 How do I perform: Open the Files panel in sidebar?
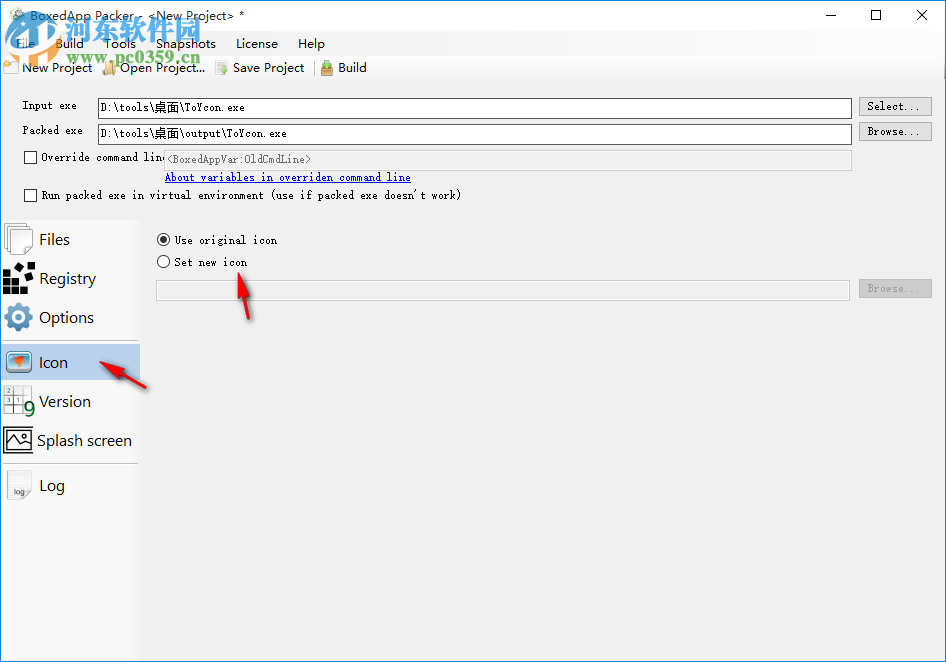[55, 239]
